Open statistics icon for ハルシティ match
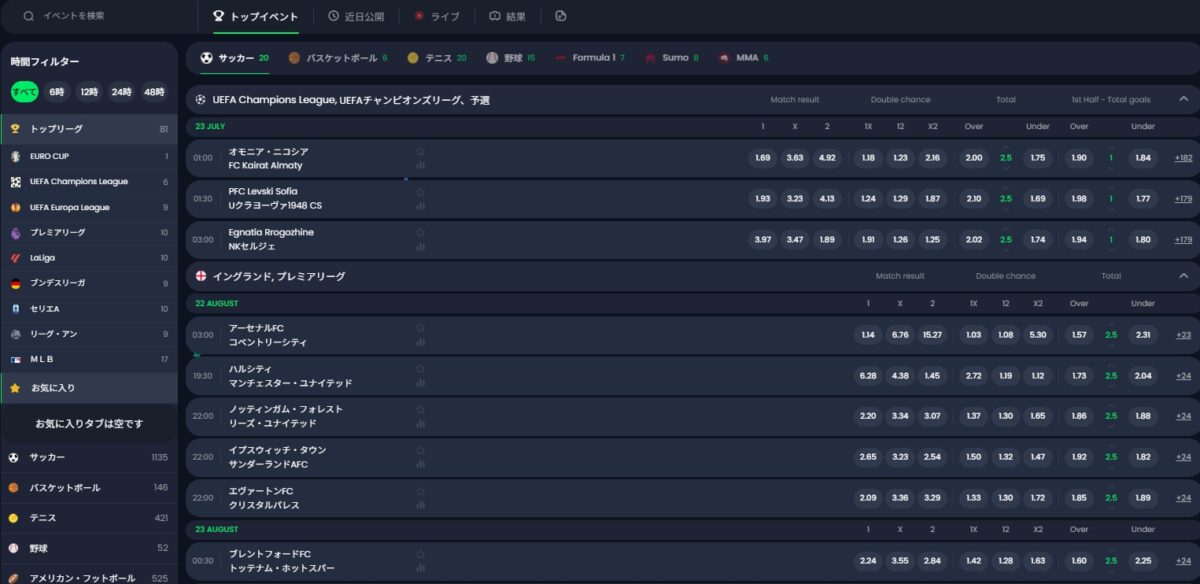This screenshot has height=584, width=1200. tap(420, 383)
